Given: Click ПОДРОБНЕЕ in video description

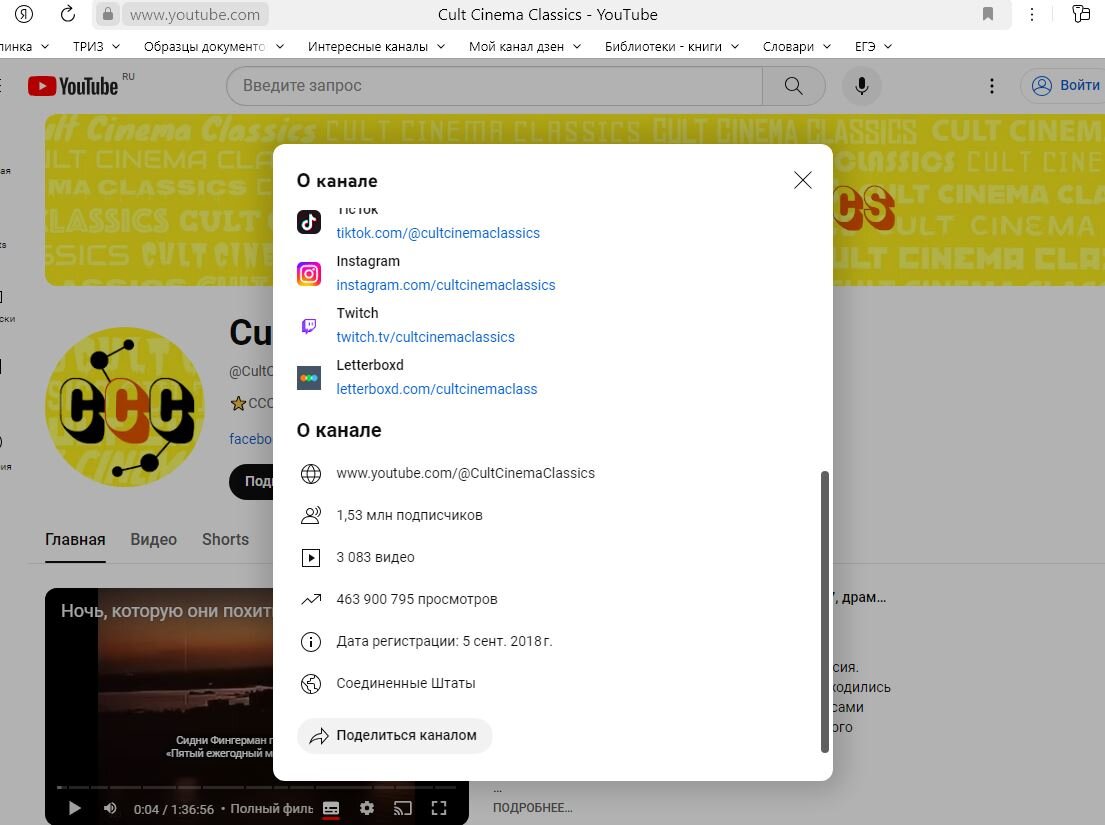Looking at the screenshot, I should pos(533,808).
